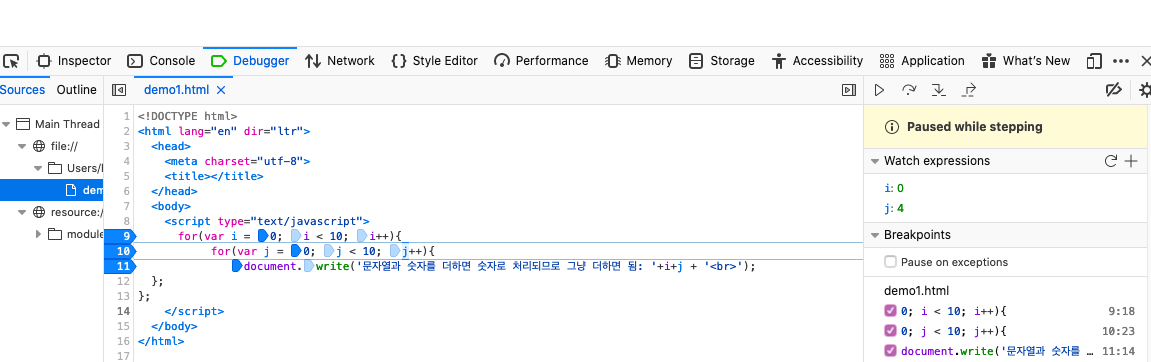The image size is (1151, 362).
Task: Activate the element picker icon
Action: (x=11, y=60)
